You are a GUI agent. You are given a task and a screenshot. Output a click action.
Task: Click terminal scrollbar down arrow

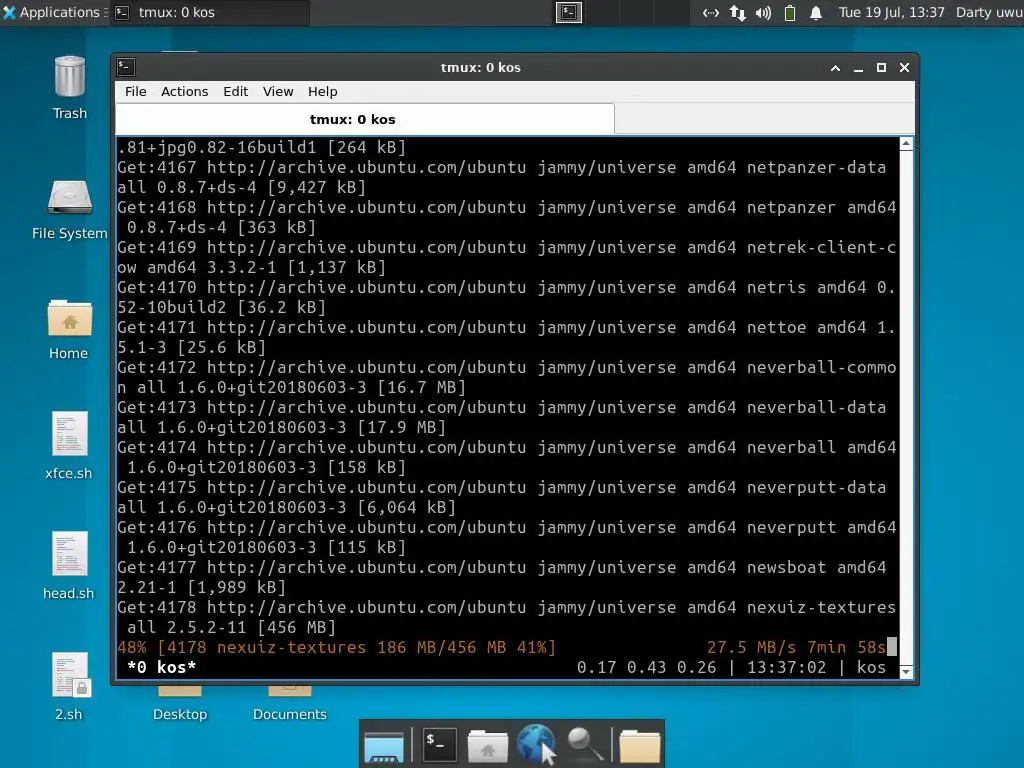point(906,671)
